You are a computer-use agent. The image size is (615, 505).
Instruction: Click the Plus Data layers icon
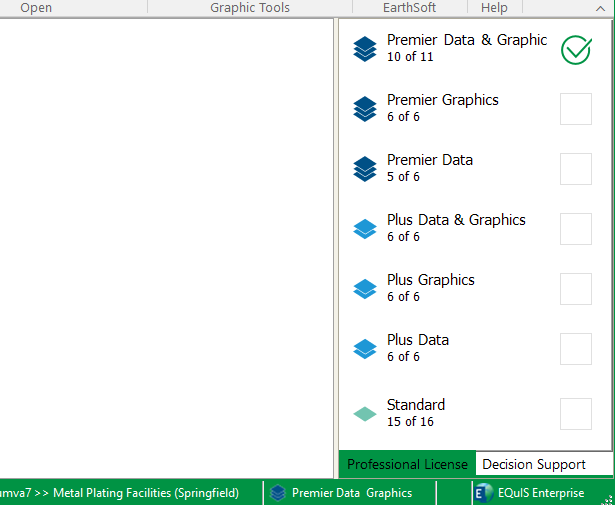(x=365, y=349)
